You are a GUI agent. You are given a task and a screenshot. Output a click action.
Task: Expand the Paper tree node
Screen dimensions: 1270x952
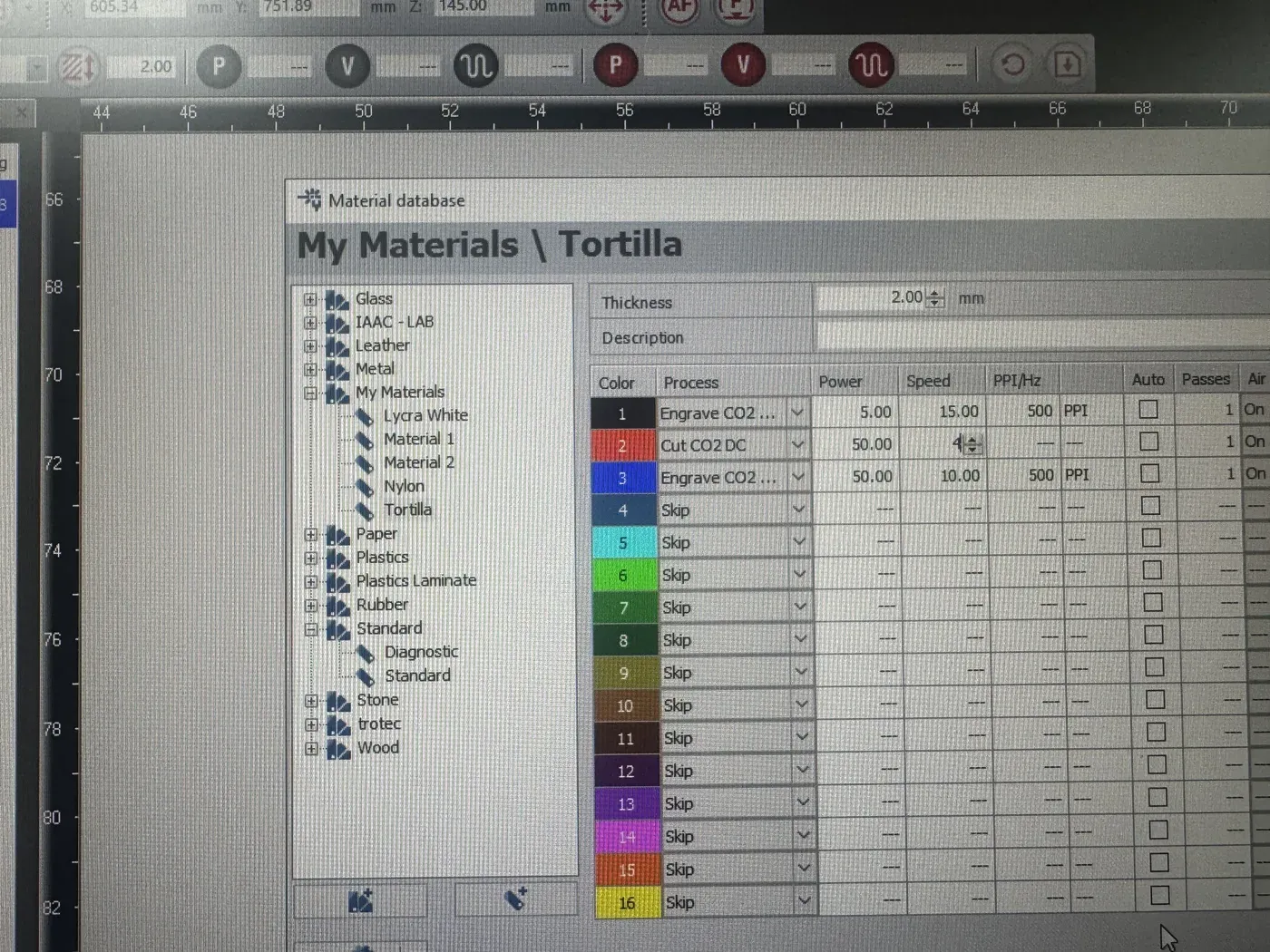[x=311, y=535]
